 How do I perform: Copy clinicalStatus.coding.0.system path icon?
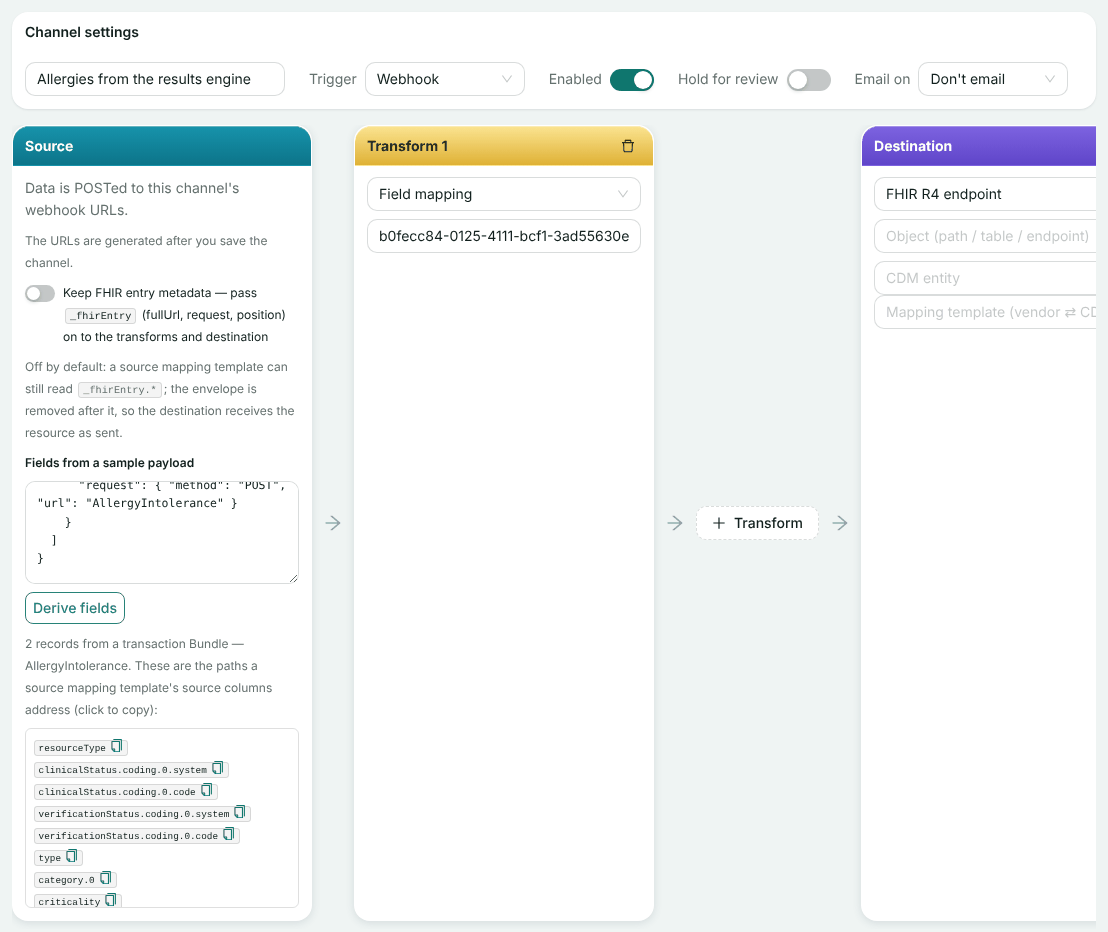(x=218, y=768)
